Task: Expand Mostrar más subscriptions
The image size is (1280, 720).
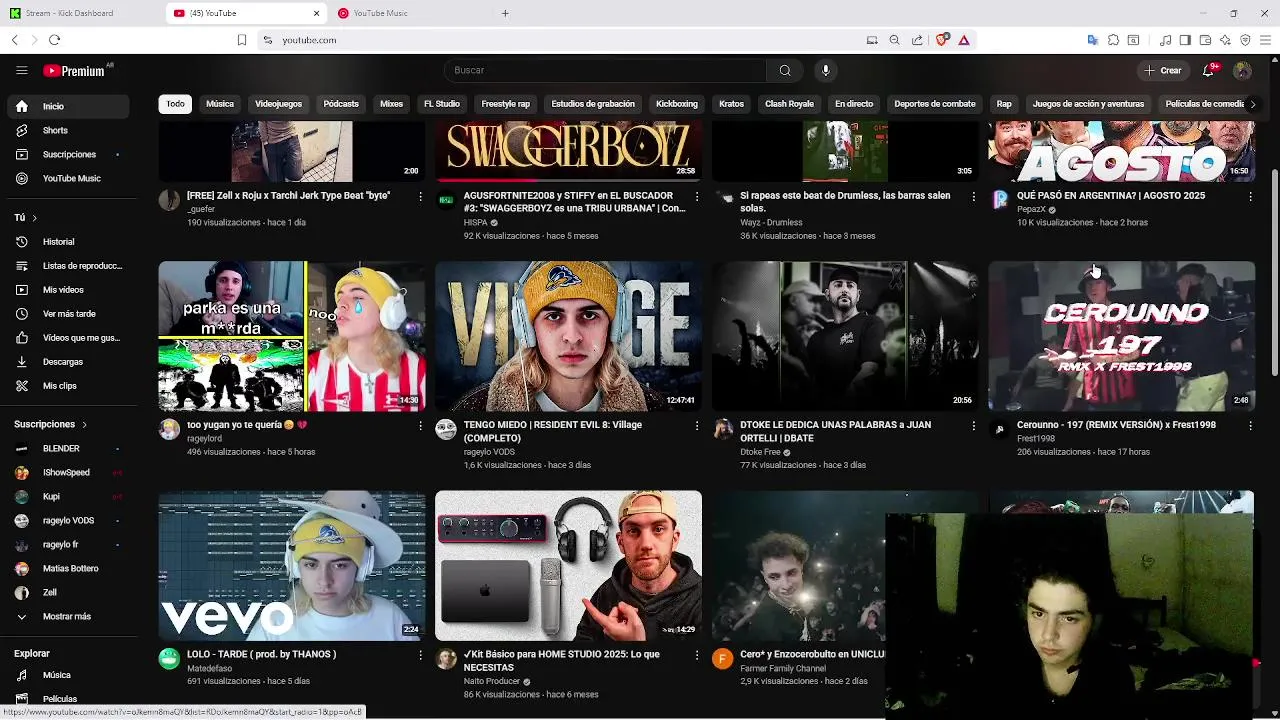Action: [68, 616]
